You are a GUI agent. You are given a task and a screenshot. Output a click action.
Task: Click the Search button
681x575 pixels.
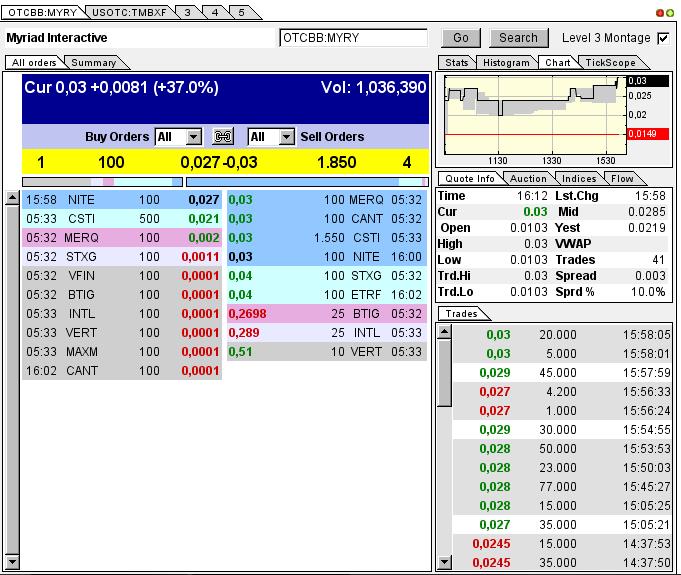click(519, 38)
